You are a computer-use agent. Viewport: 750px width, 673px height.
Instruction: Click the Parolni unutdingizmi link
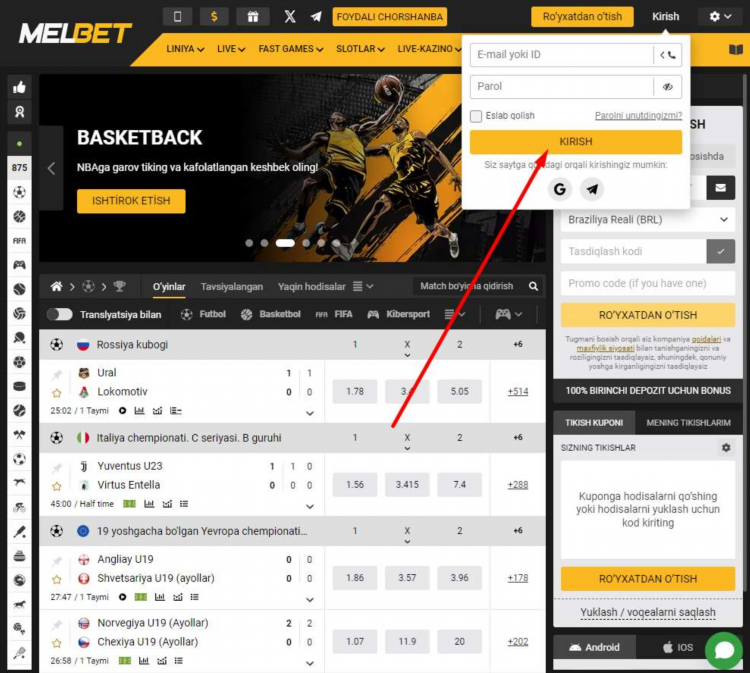tap(638, 116)
